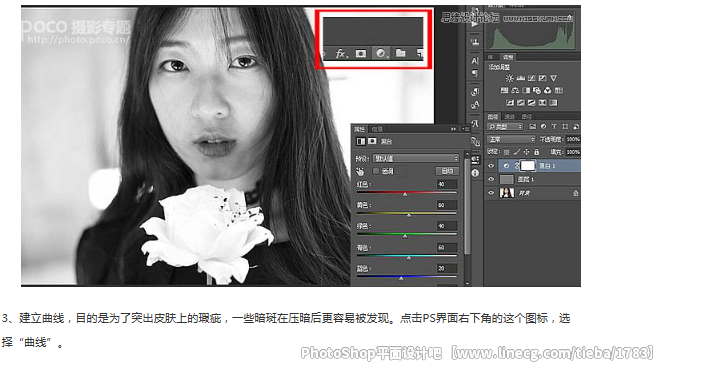Add a Levels adjustment
This screenshot has height=372, width=709.
520,78
